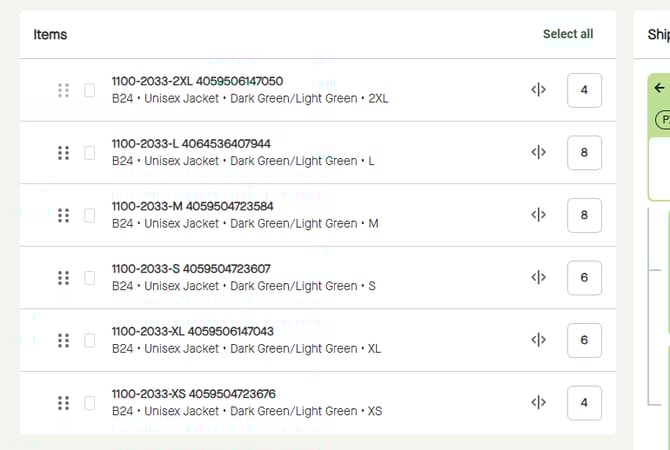Click quantity field for 1100-2033-XS

(x=584, y=403)
